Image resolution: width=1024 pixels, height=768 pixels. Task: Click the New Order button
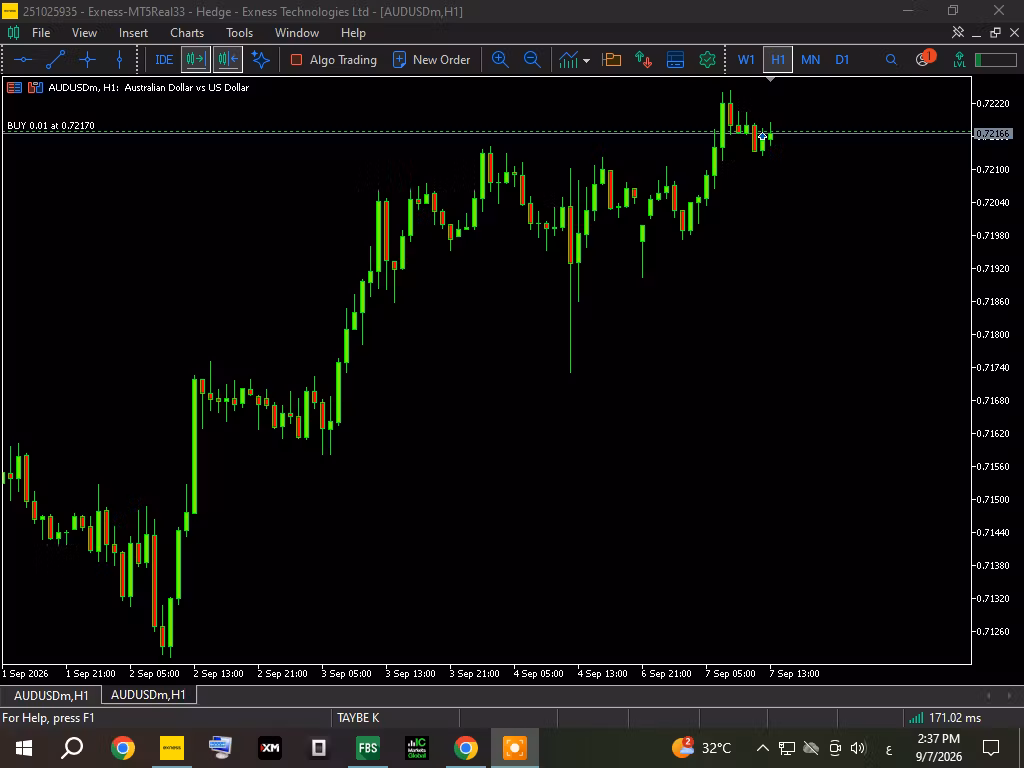(x=431, y=59)
